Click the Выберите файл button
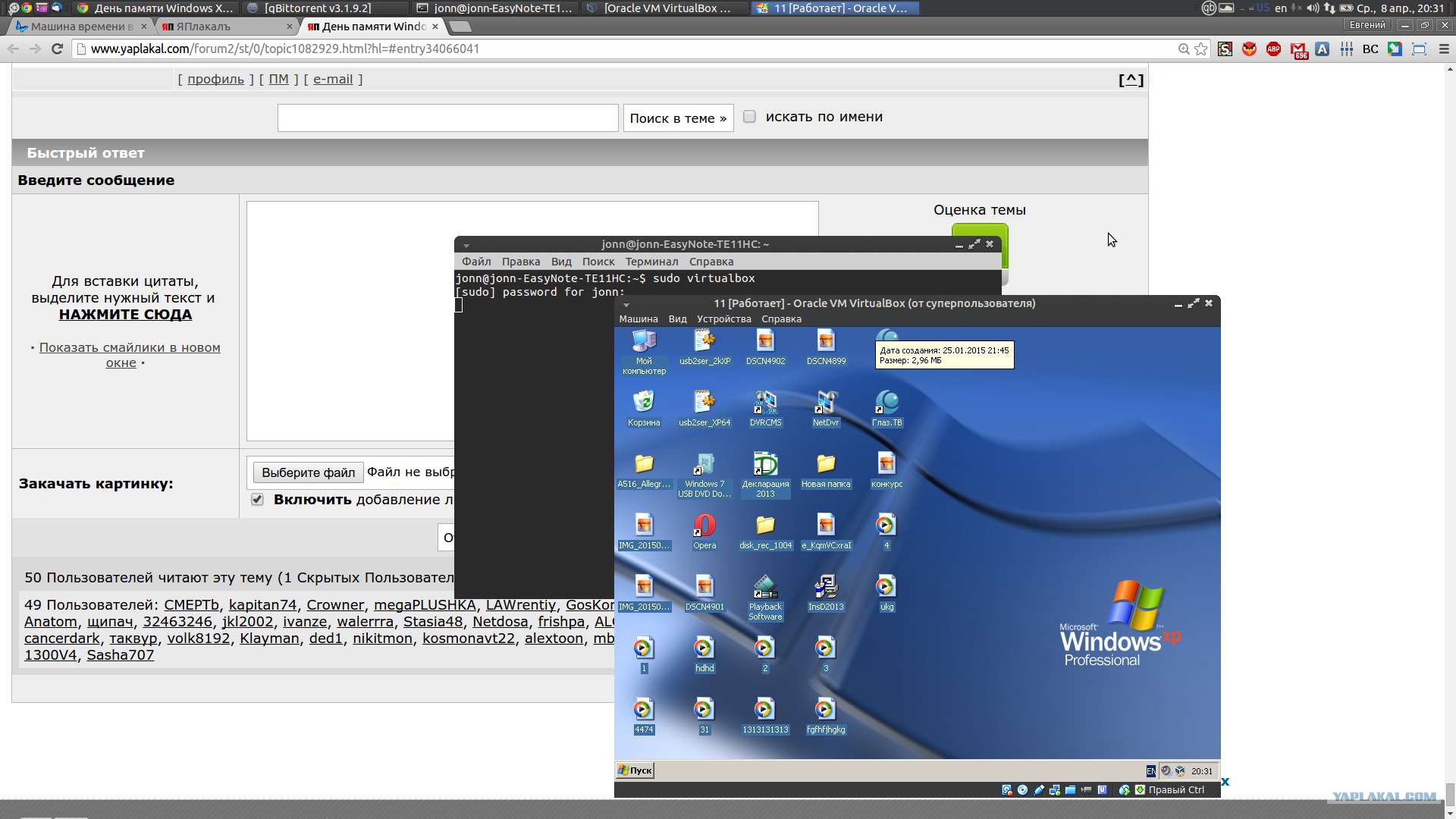 308,472
